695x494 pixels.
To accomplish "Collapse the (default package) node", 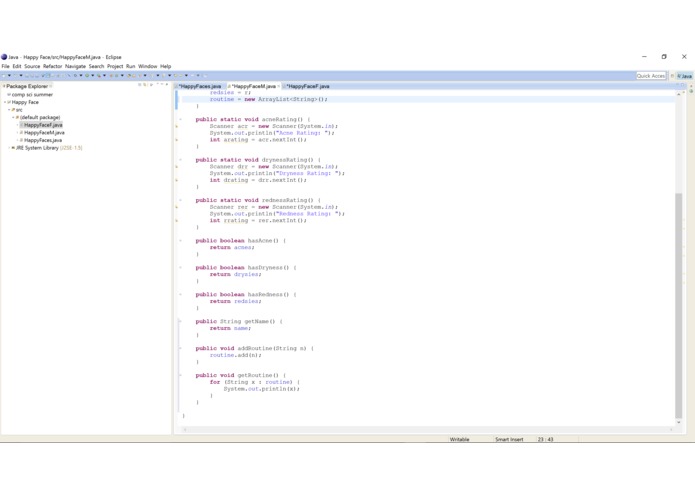I will 13,117.
